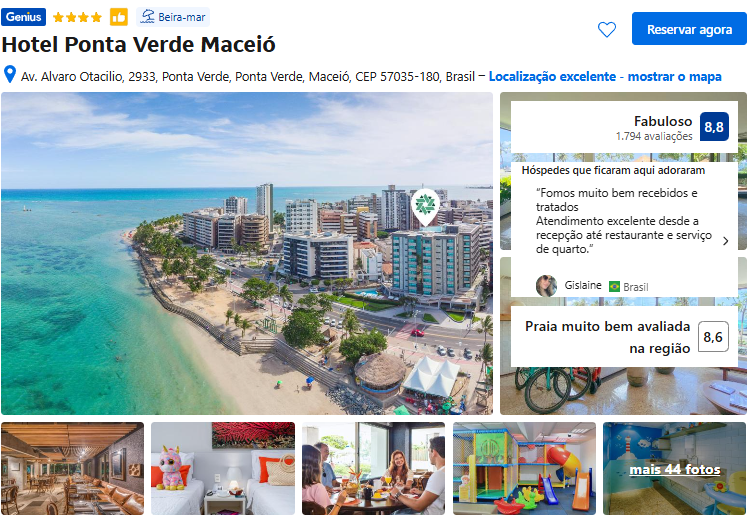Open the kids playground thumbnail
The image size is (748, 516).
coord(524,468)
